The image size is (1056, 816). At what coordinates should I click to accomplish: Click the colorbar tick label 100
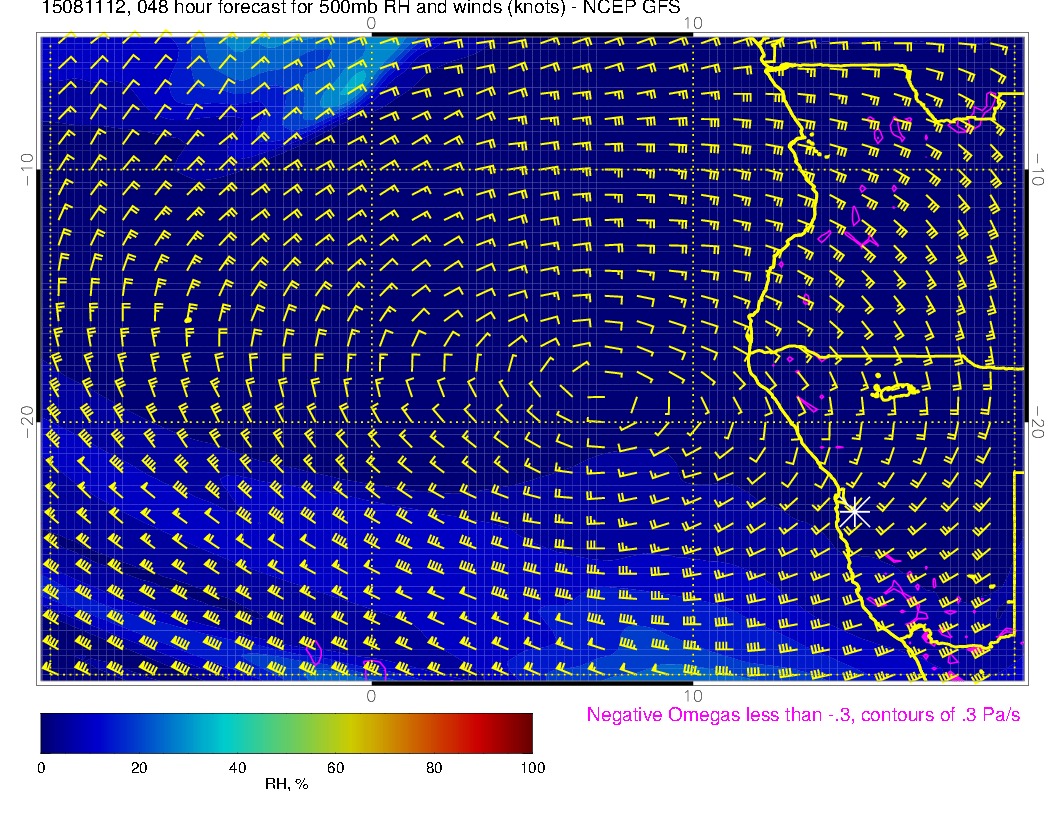tap(532, 768)
